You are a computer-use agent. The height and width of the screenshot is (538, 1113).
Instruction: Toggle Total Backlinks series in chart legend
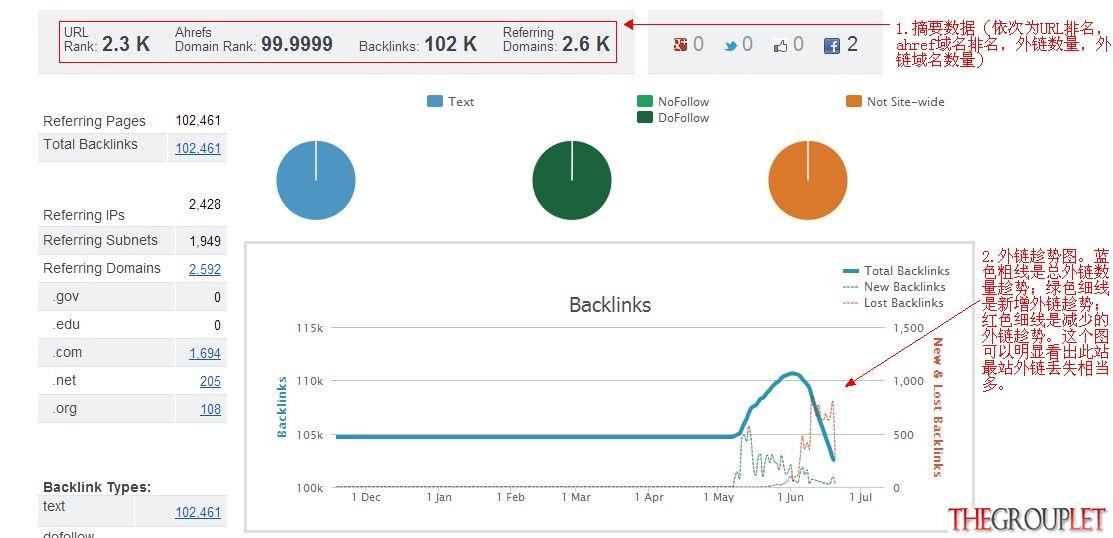896,270
